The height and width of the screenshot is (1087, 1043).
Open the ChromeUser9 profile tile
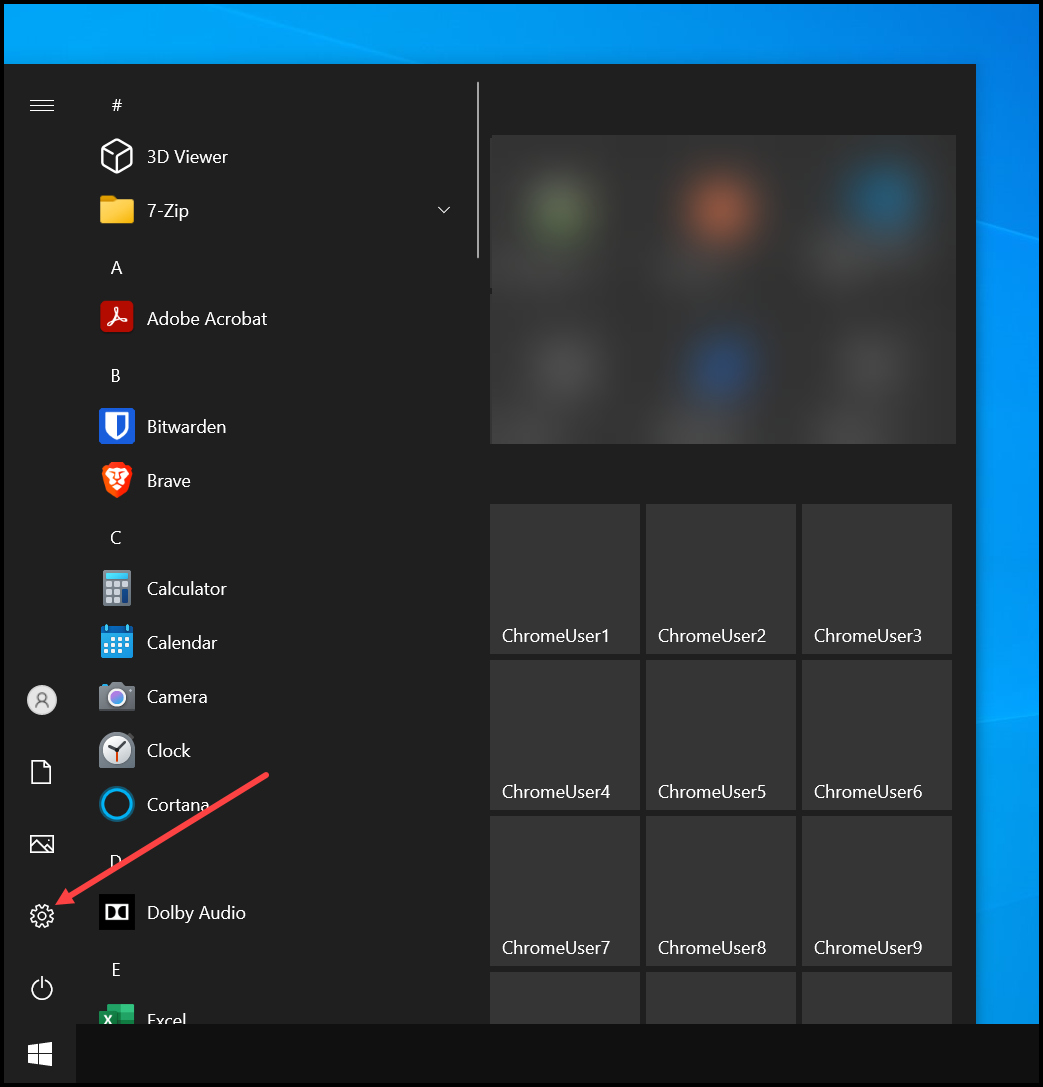(x=876, y=891)
